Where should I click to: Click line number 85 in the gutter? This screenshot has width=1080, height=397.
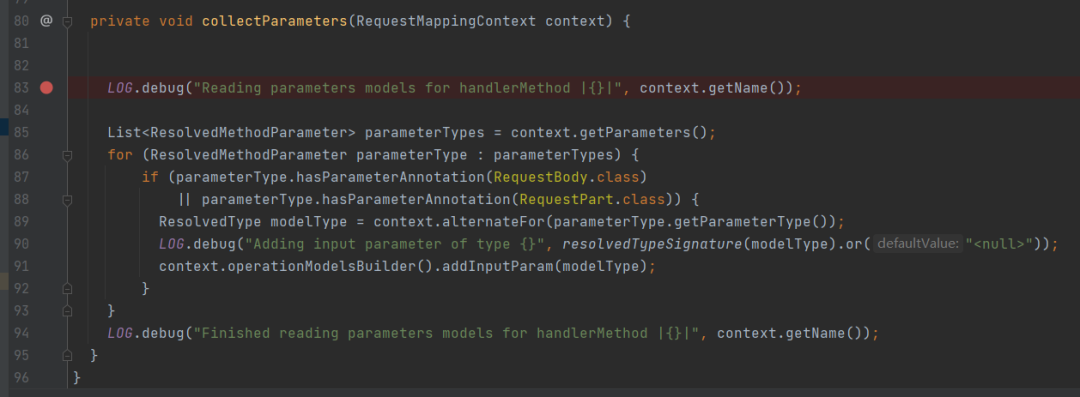pos(21,132)
